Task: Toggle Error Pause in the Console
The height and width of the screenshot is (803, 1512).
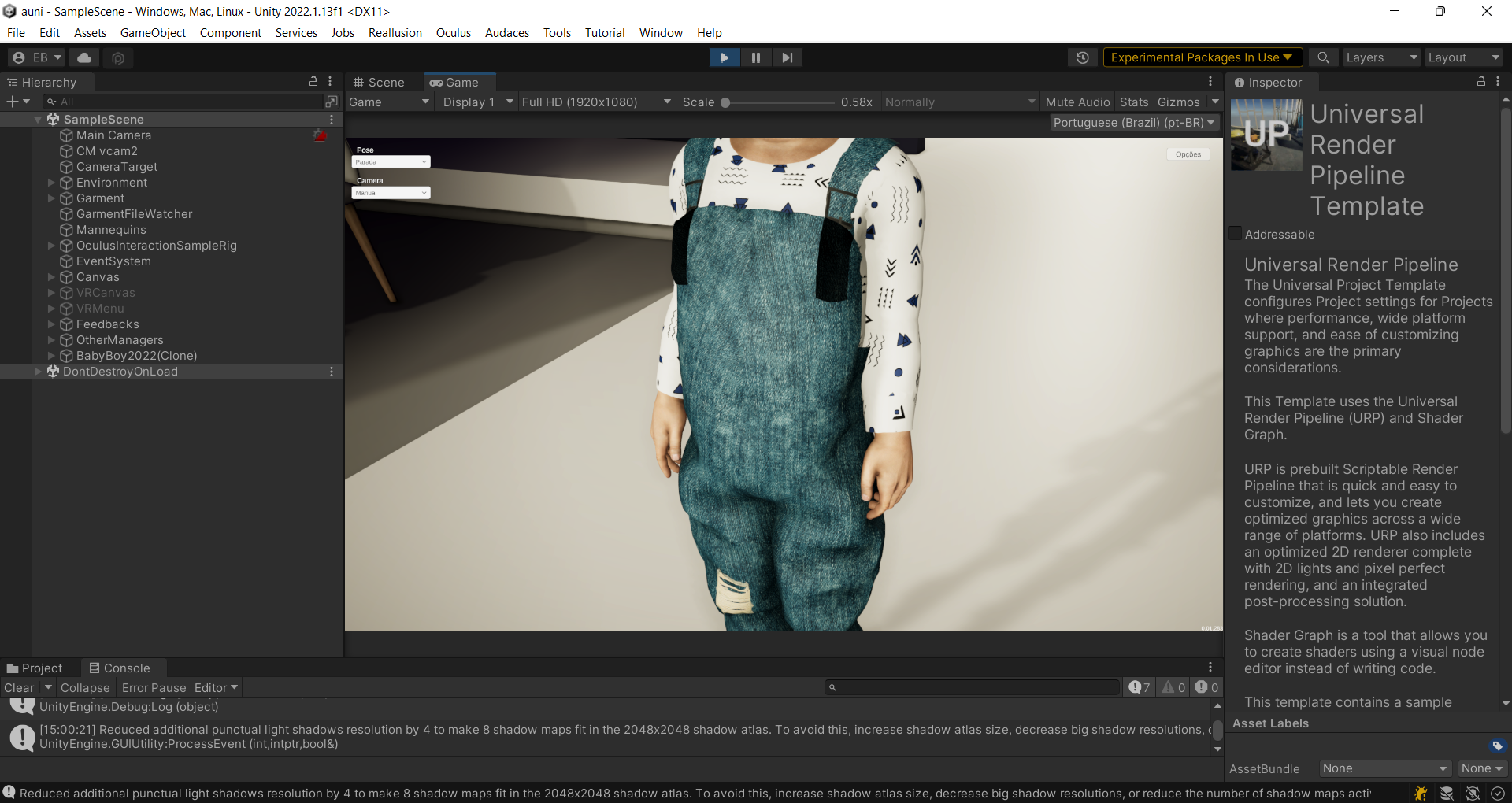Action: (x=154, y=688)
